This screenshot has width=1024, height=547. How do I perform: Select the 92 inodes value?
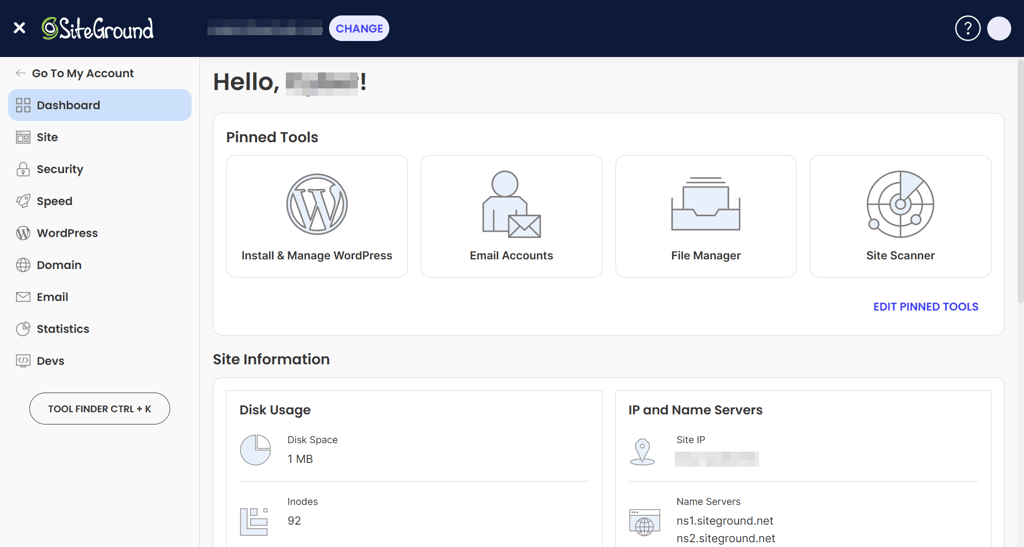click(295, 521)
